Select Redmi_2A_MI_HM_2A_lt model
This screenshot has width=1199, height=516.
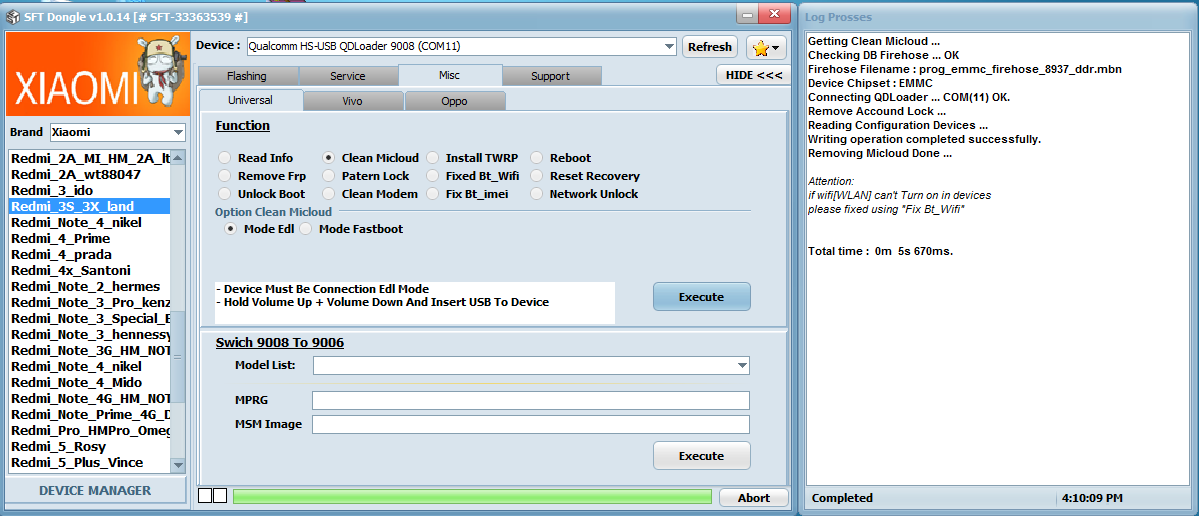coord(89,158)
